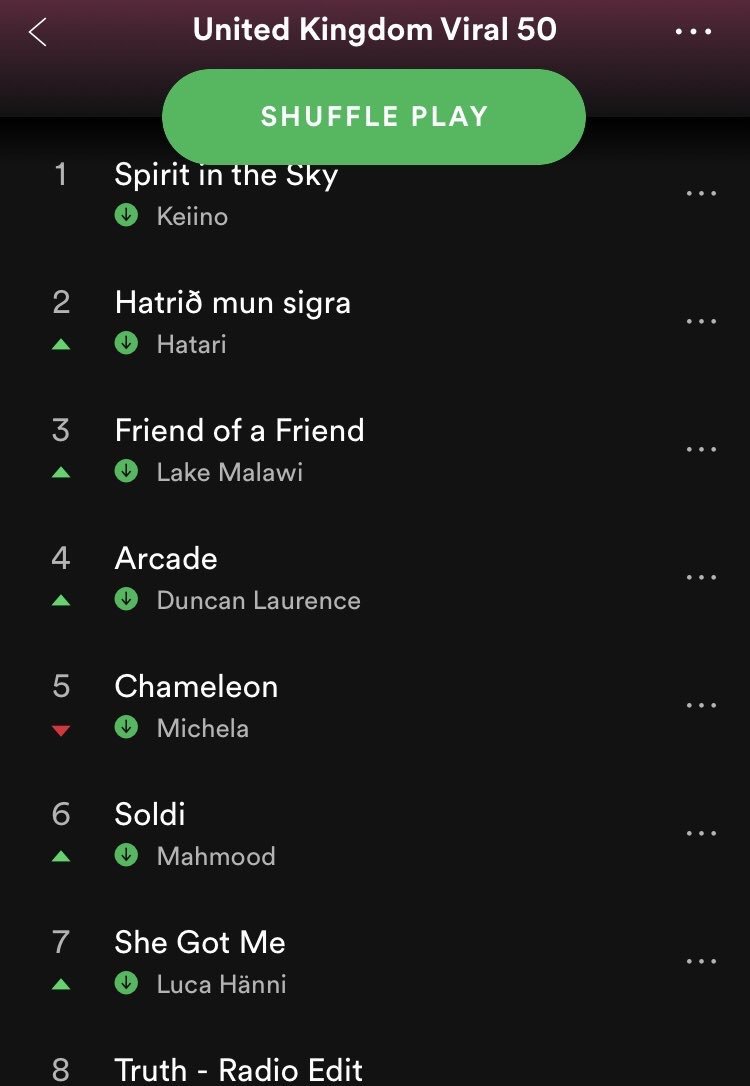The width and height of the screenshot is (750, 1086).
Task: Open more options for Hatrið mun sigra
Action: (x=701, y=322)
